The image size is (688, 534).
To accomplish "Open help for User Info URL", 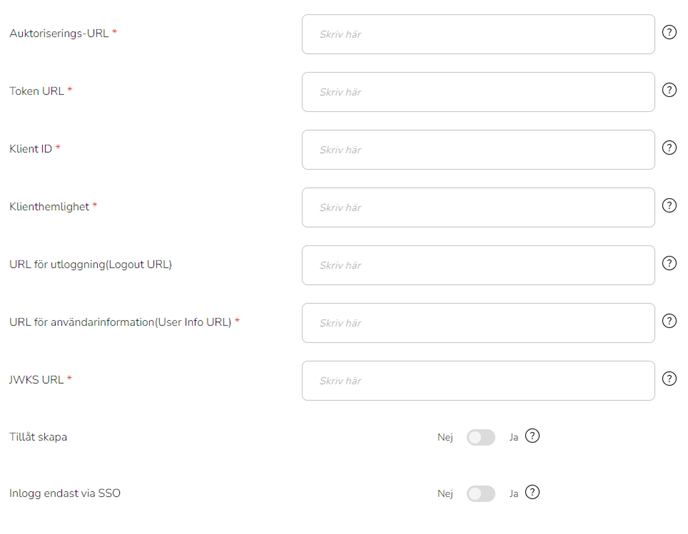I will click(x=669, y=321).
